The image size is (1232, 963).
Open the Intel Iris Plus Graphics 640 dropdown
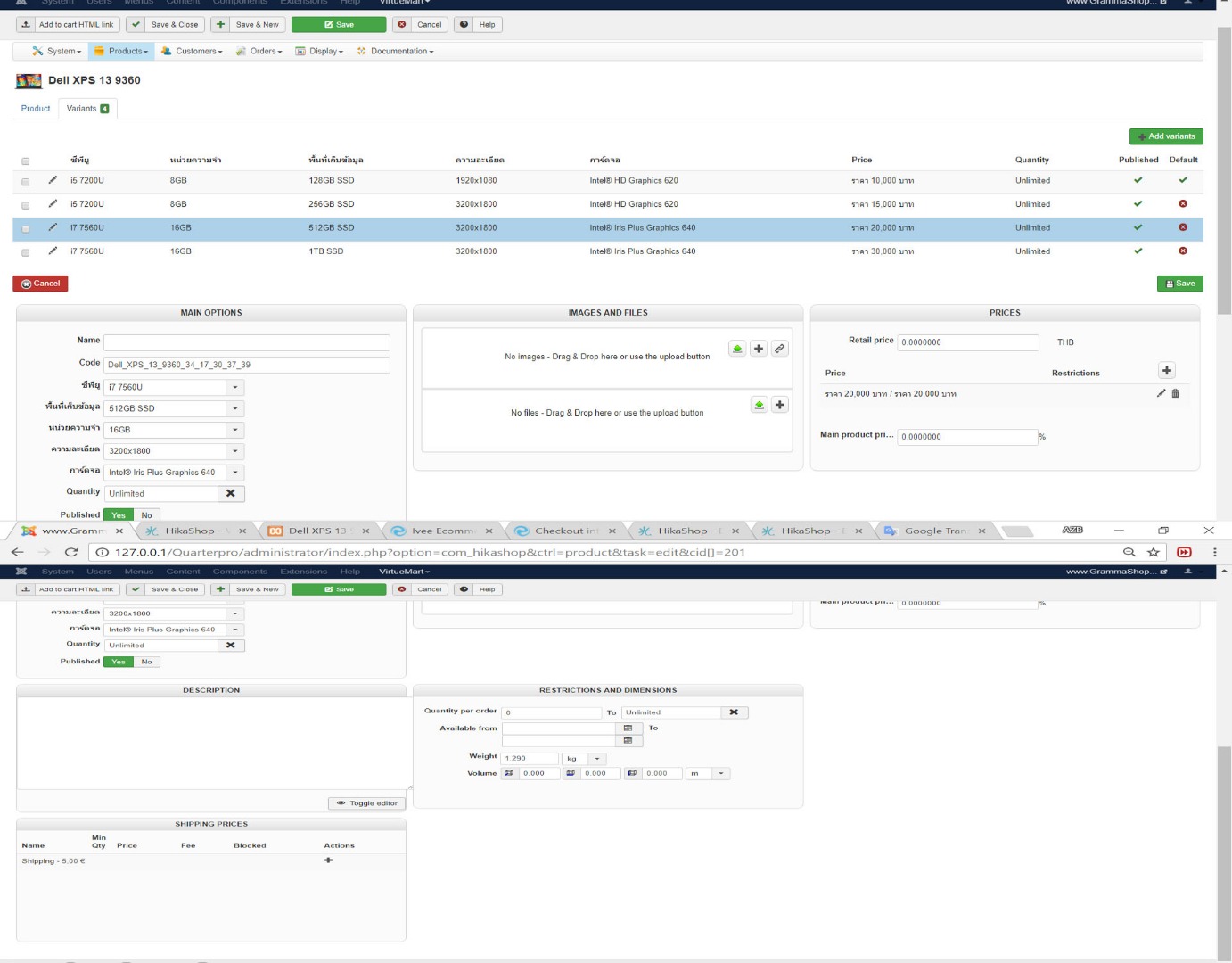[235, 473]
